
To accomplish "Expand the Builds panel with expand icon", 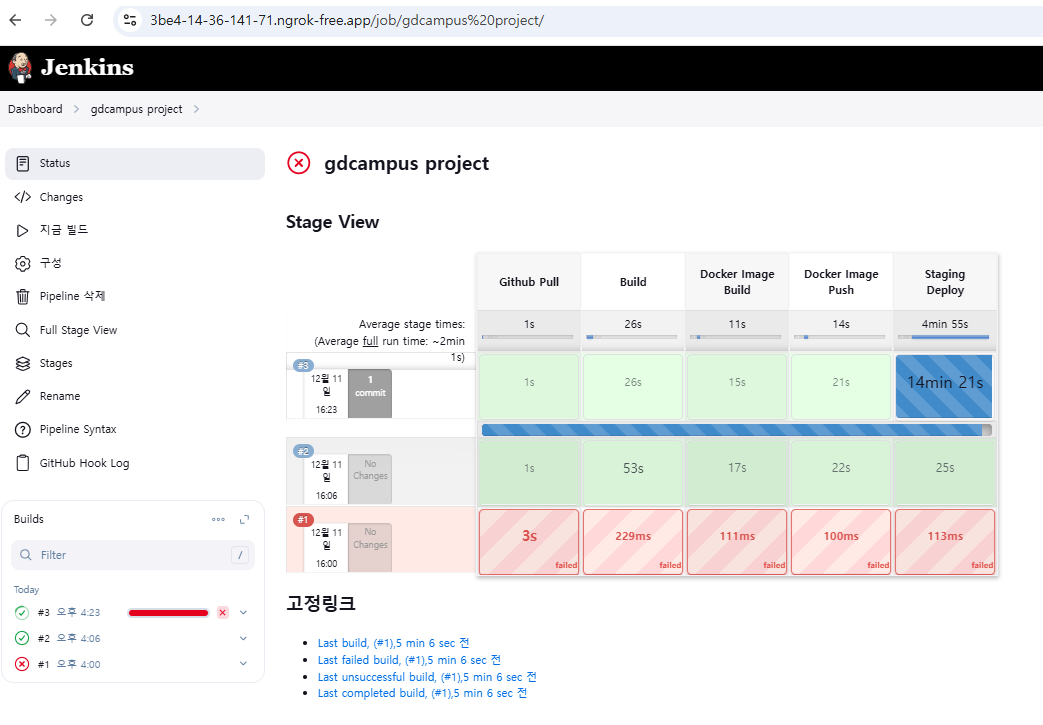I will point(244,519).
